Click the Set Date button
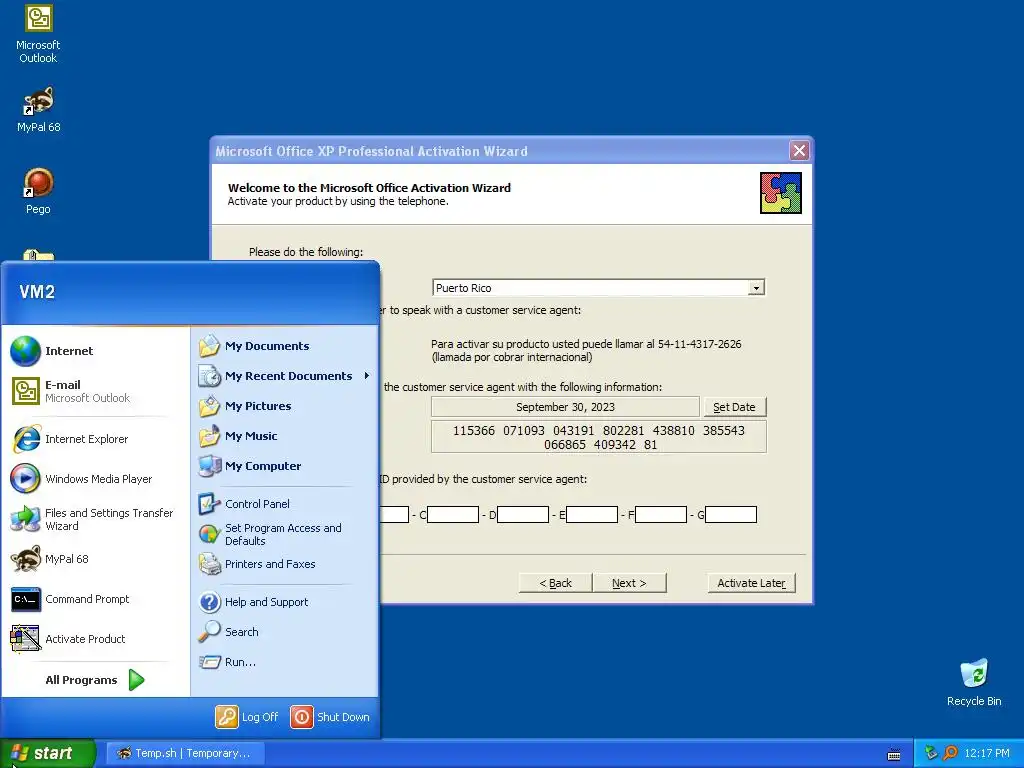1024x768 pixels. (x=734, y=408)
